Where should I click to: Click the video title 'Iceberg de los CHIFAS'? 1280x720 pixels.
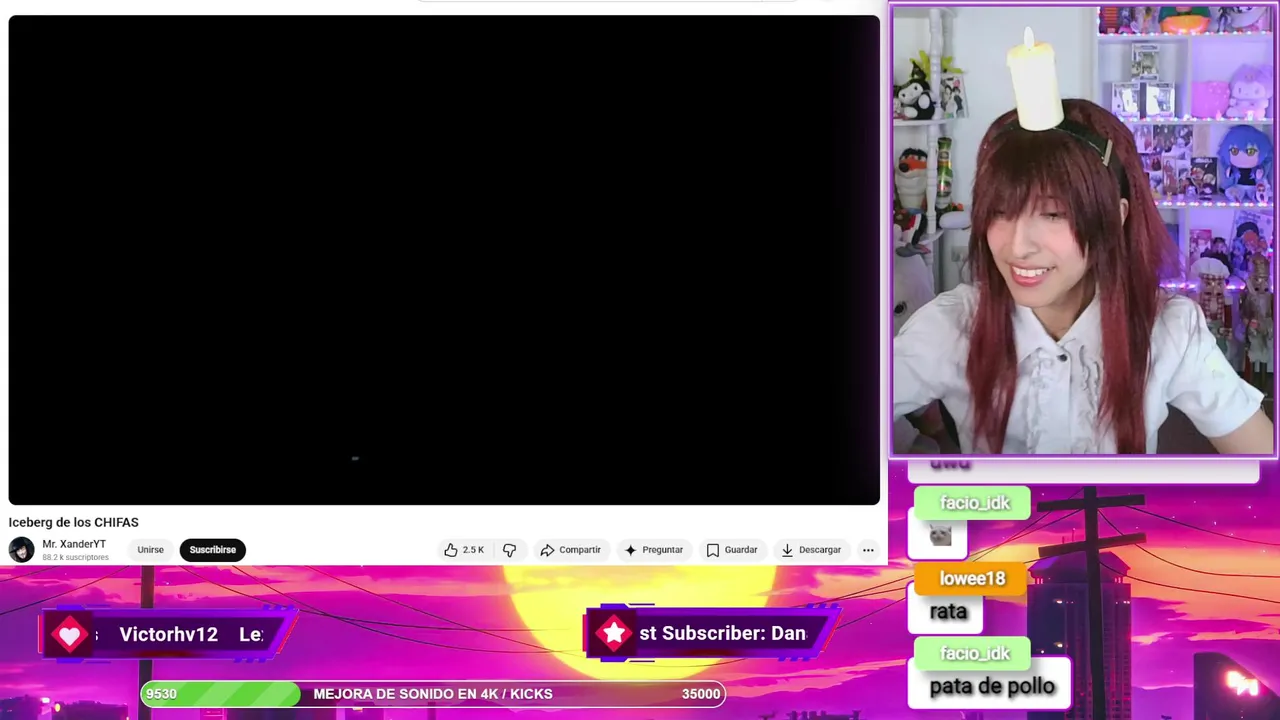(74, 522)
